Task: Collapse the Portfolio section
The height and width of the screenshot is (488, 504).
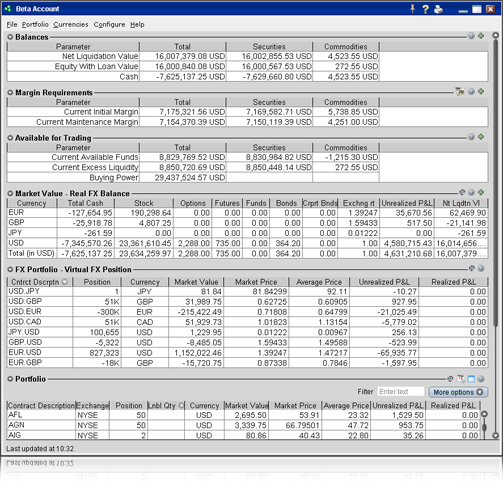Action: (10, 379)
